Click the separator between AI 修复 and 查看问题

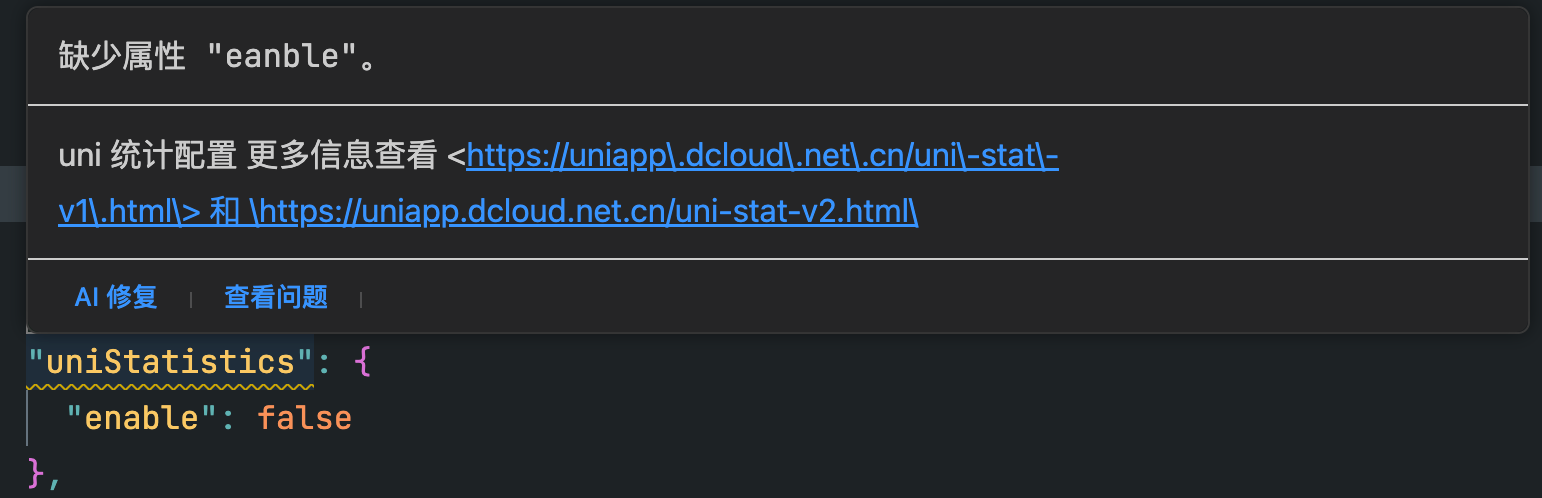tap(190, 298)
